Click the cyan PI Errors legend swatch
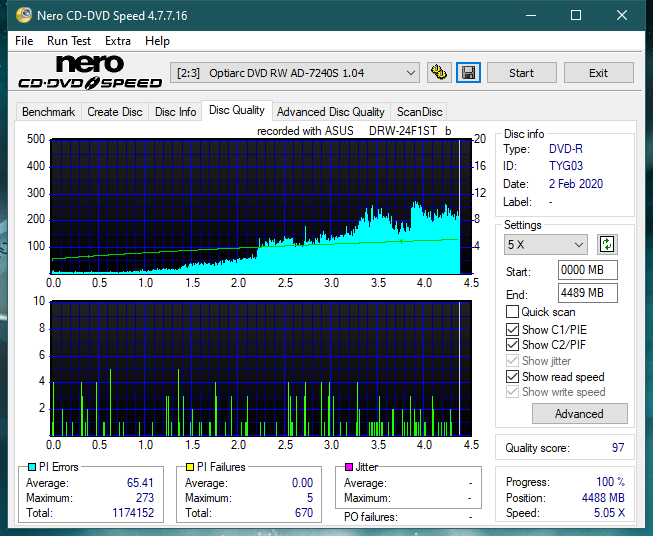Viewport: 653px width, 536px height. [31, 467]
